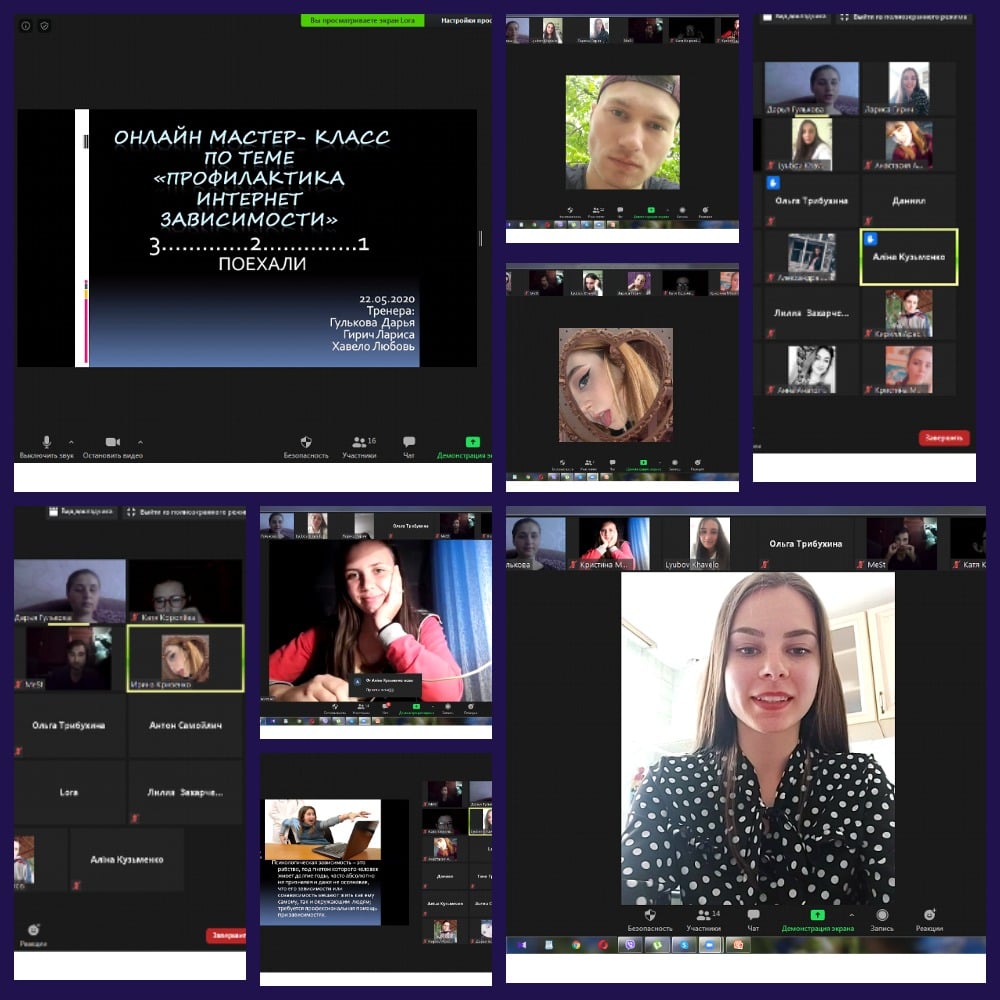The width and height of the screenshot is (1000, 1000).
Task: Expand the arrow next to Демонстрация экрана
Action: click(x=852, y=914)
